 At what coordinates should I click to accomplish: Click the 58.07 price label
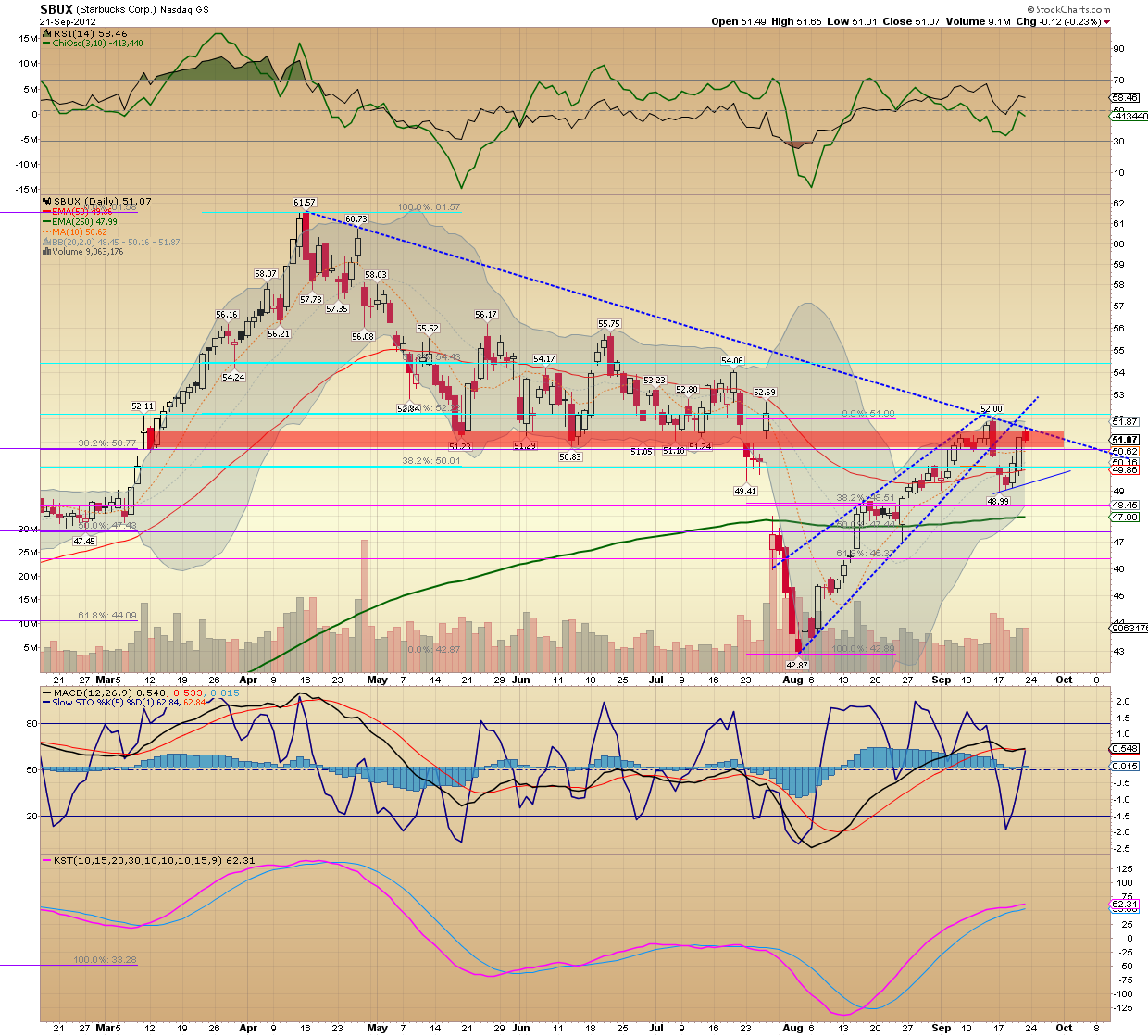tap(266, 274)
